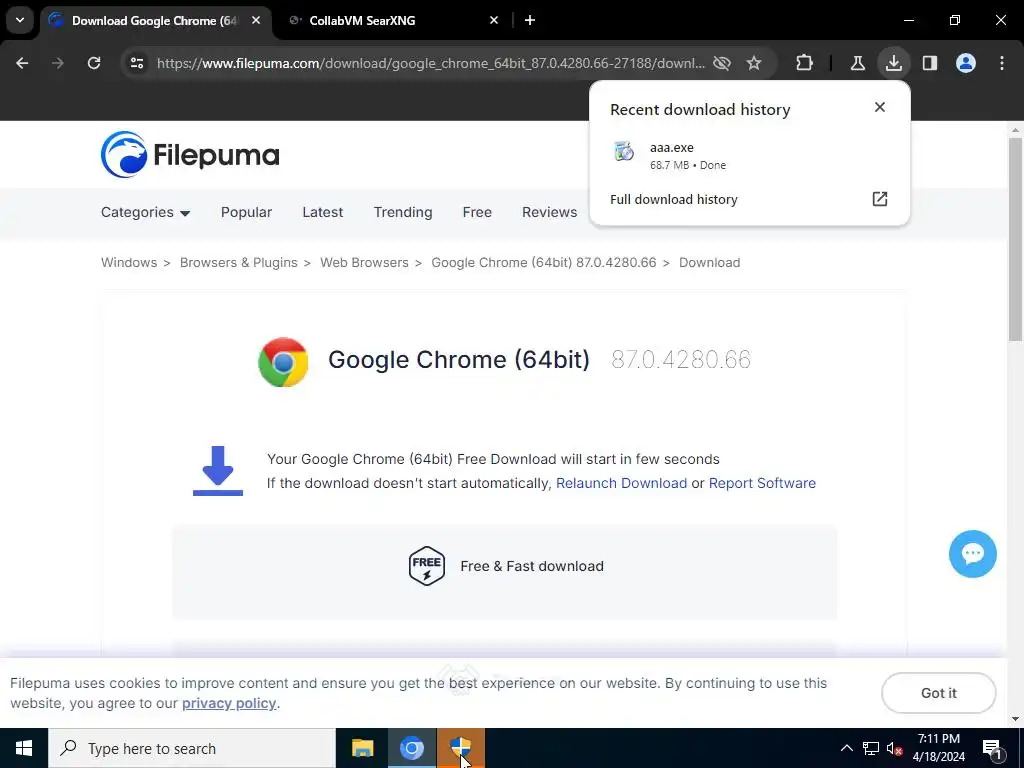This screenshot has width=1024, height=768.
Task: Click the taskbar search box
Action: pos(192,748)
